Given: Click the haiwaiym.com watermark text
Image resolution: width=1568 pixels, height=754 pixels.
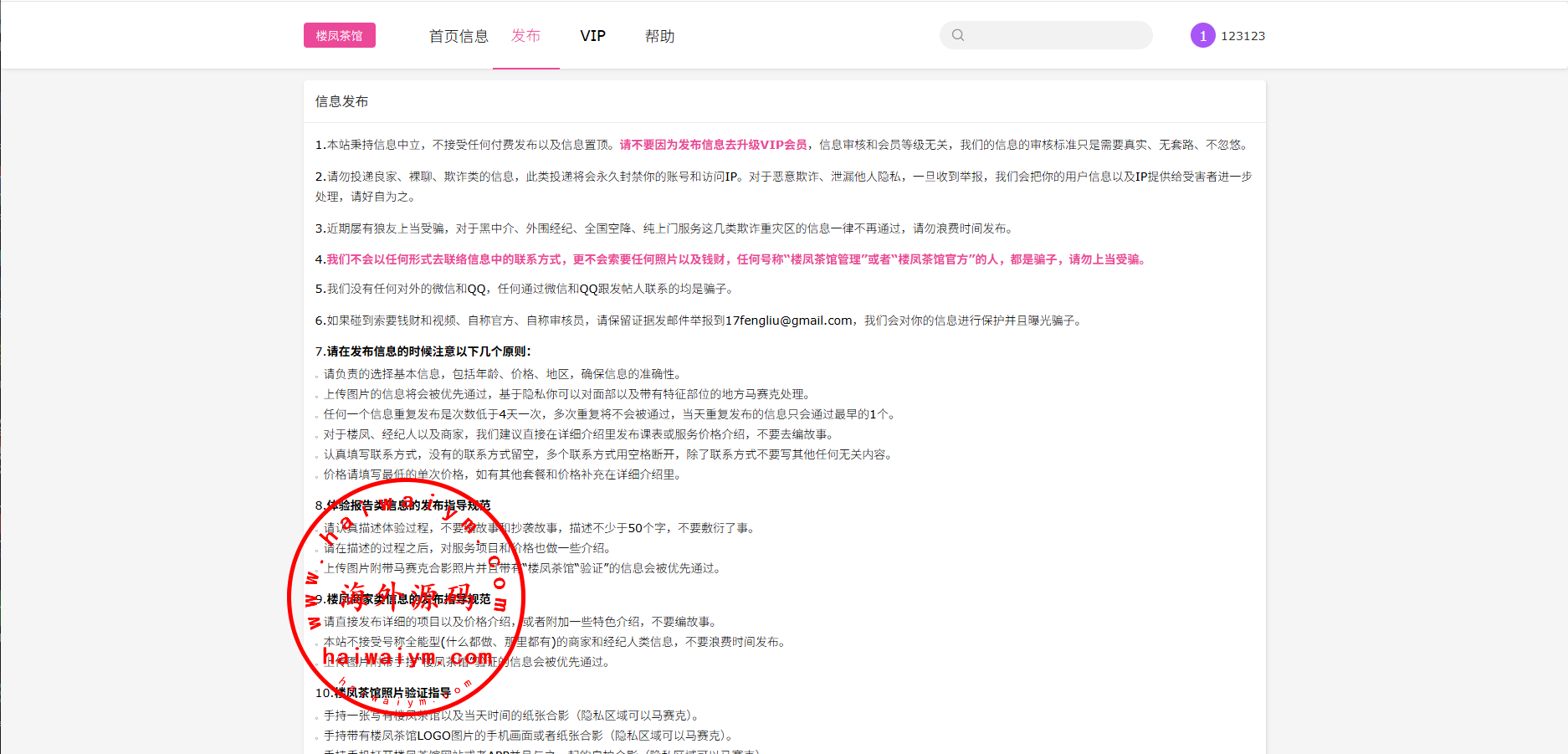Looking at the screenshot, I should (407, 658).
